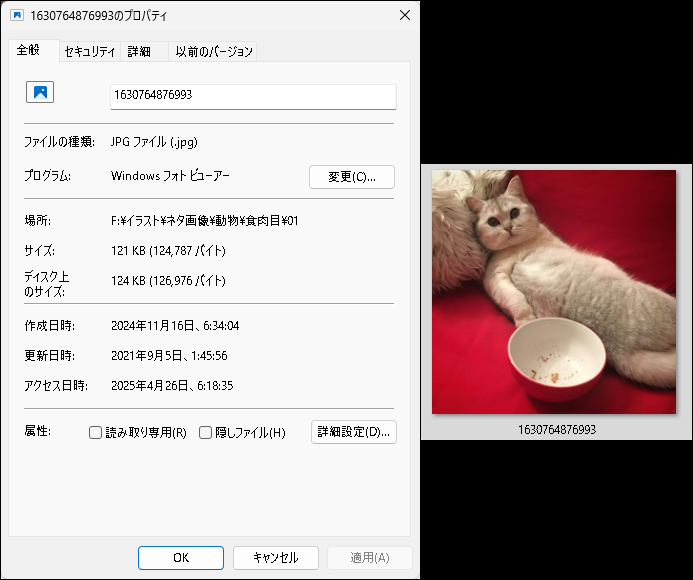Click the large JPG file type icon
Image resolution: width=693 pixels, height=580 pixels.
40,92
